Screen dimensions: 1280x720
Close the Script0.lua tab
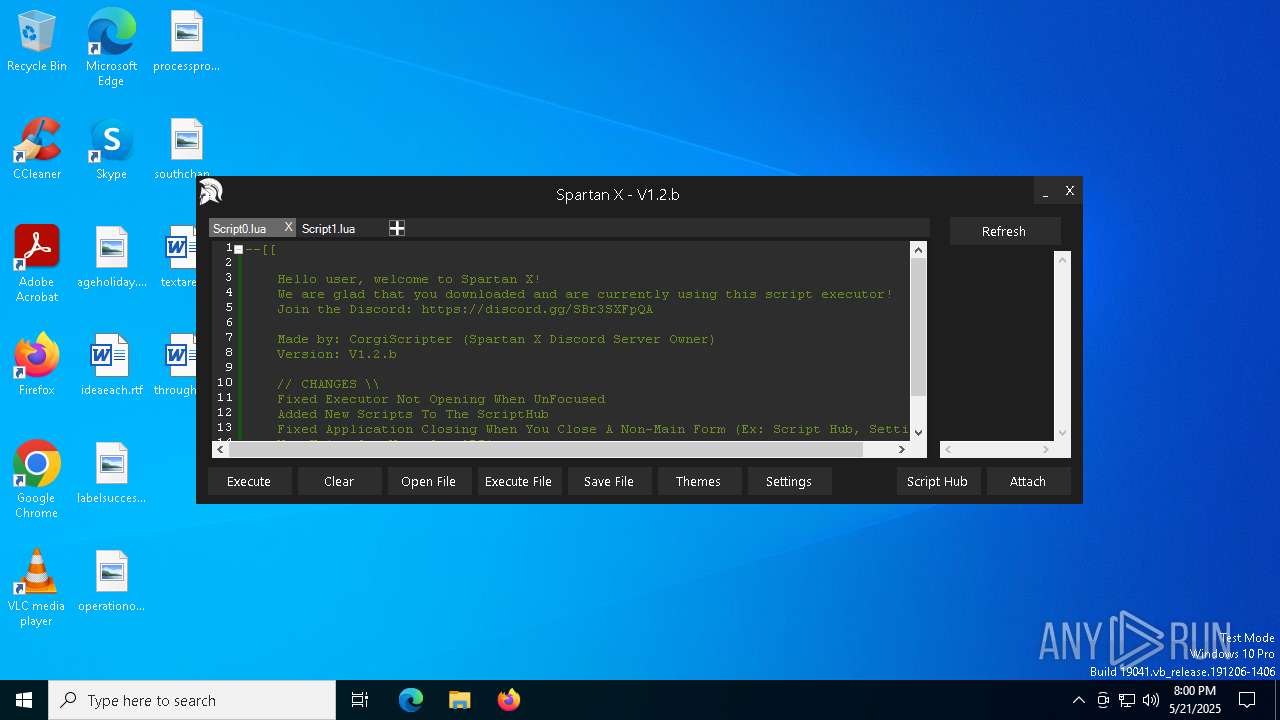(x=288, y=228)
